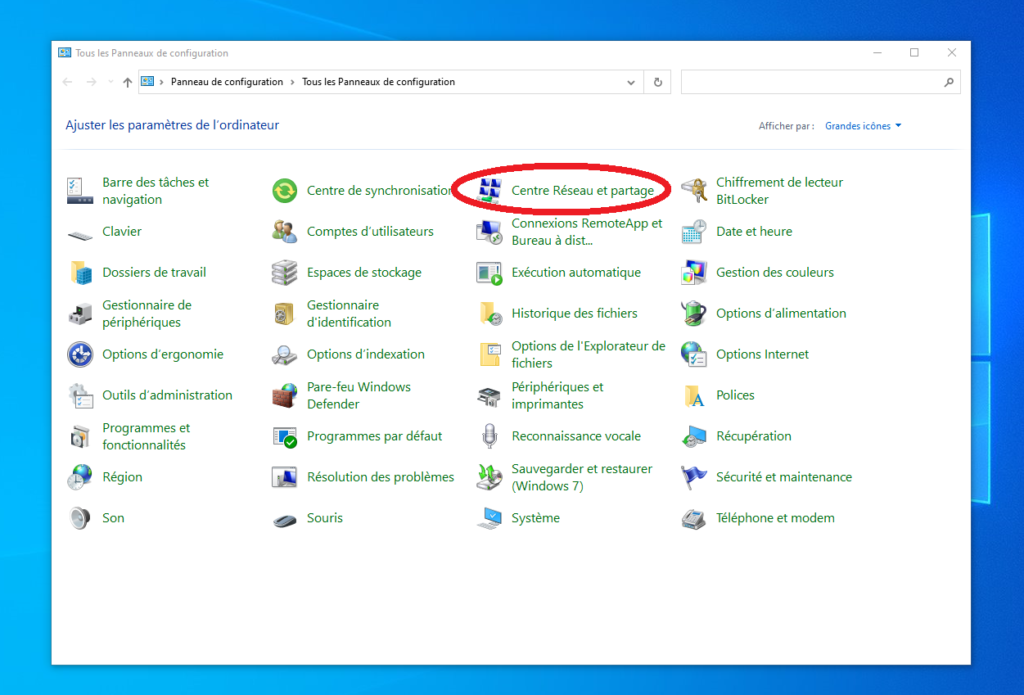Open the Souris mouse icon
This screenshot has height=695, width=1024.
285,521
